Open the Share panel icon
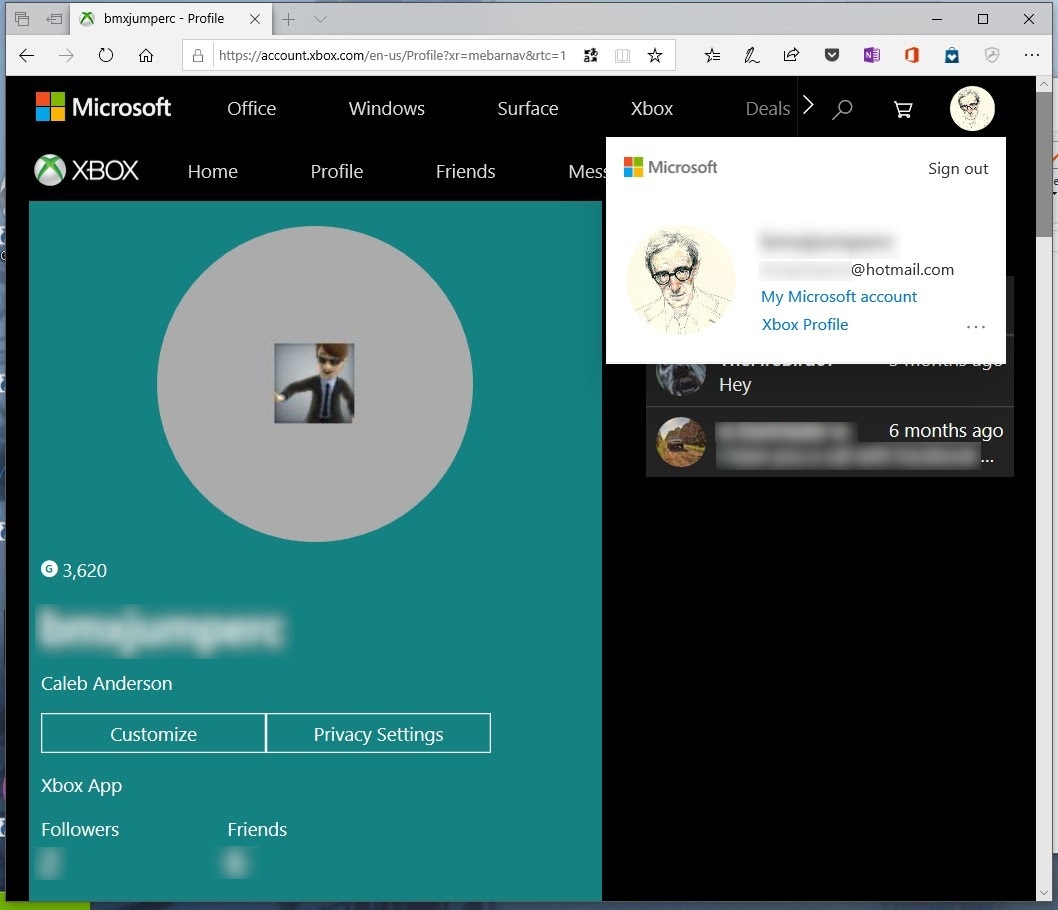Image resolution: width=1058 pixels, height=910 pixels. 791,55
